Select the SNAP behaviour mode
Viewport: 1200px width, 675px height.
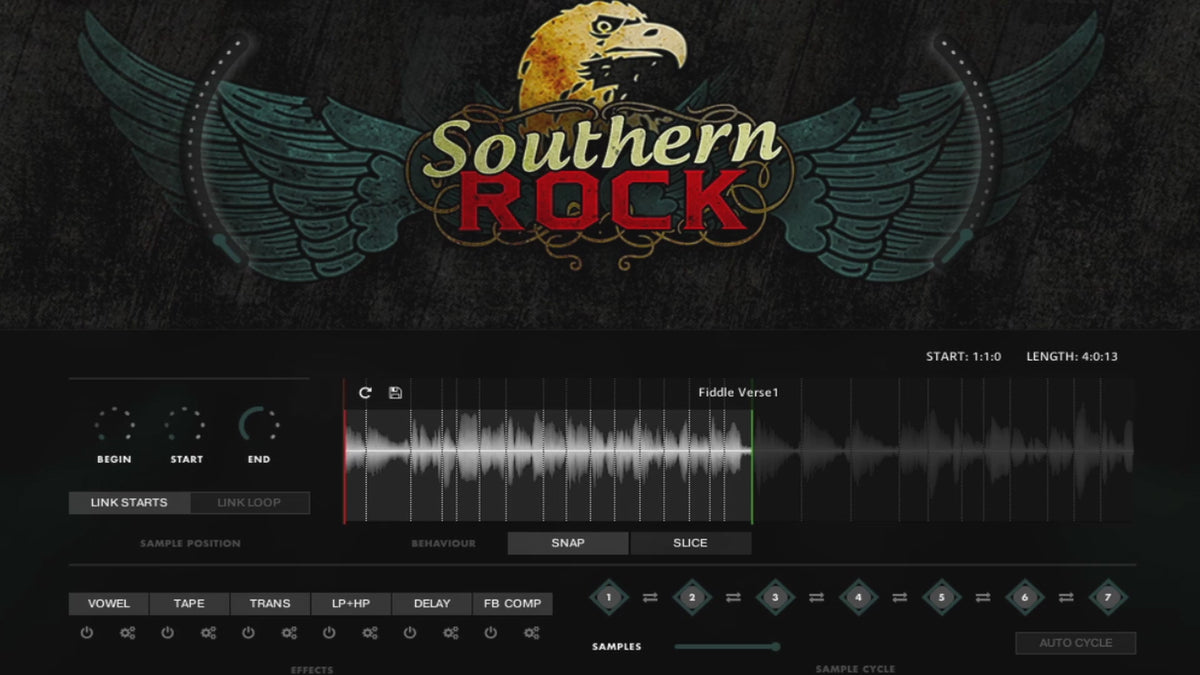click(x=568, y=543)
